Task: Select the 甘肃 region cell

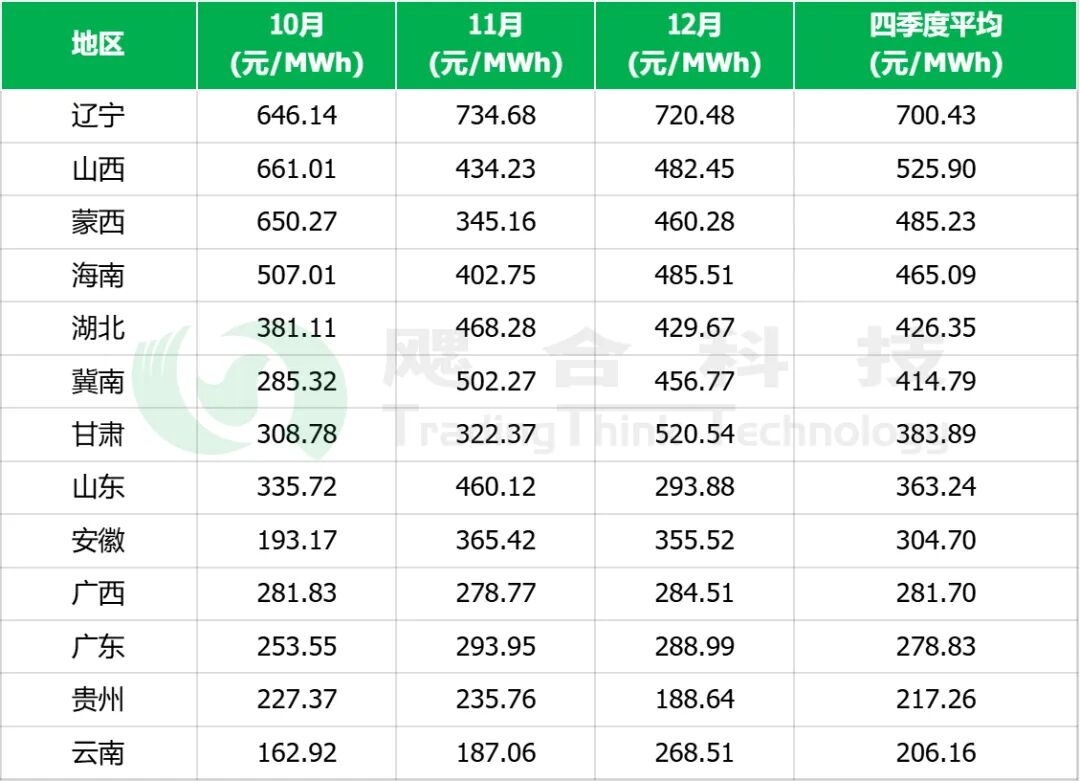Action: [98, 434]
